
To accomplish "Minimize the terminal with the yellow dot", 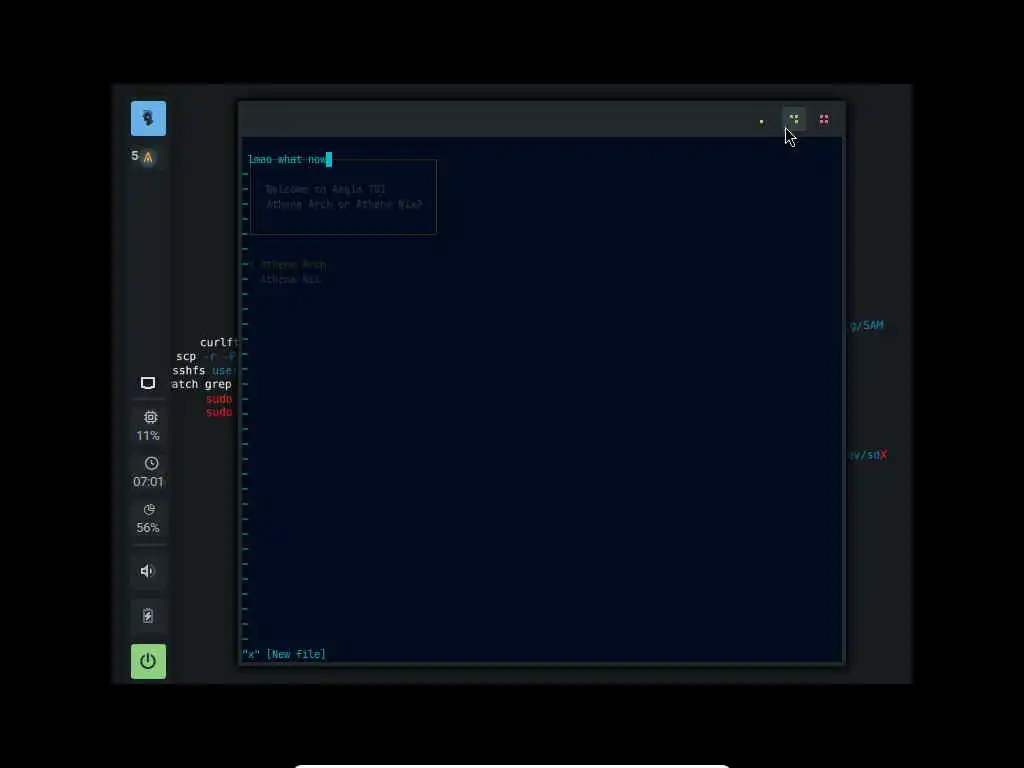I will click(x=761, y=121).
